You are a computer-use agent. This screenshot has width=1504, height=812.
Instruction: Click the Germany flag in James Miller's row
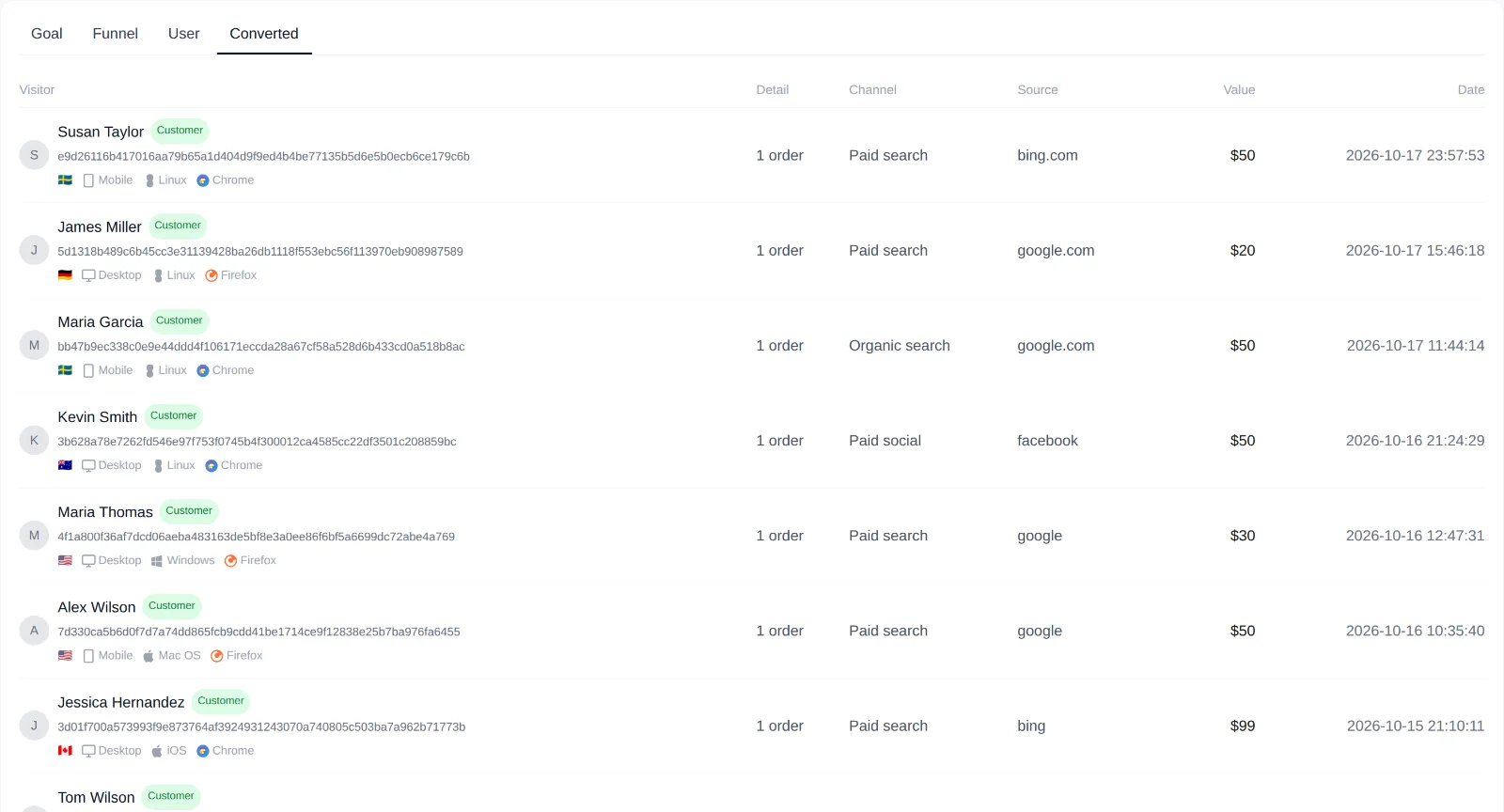tap(65, 275)
